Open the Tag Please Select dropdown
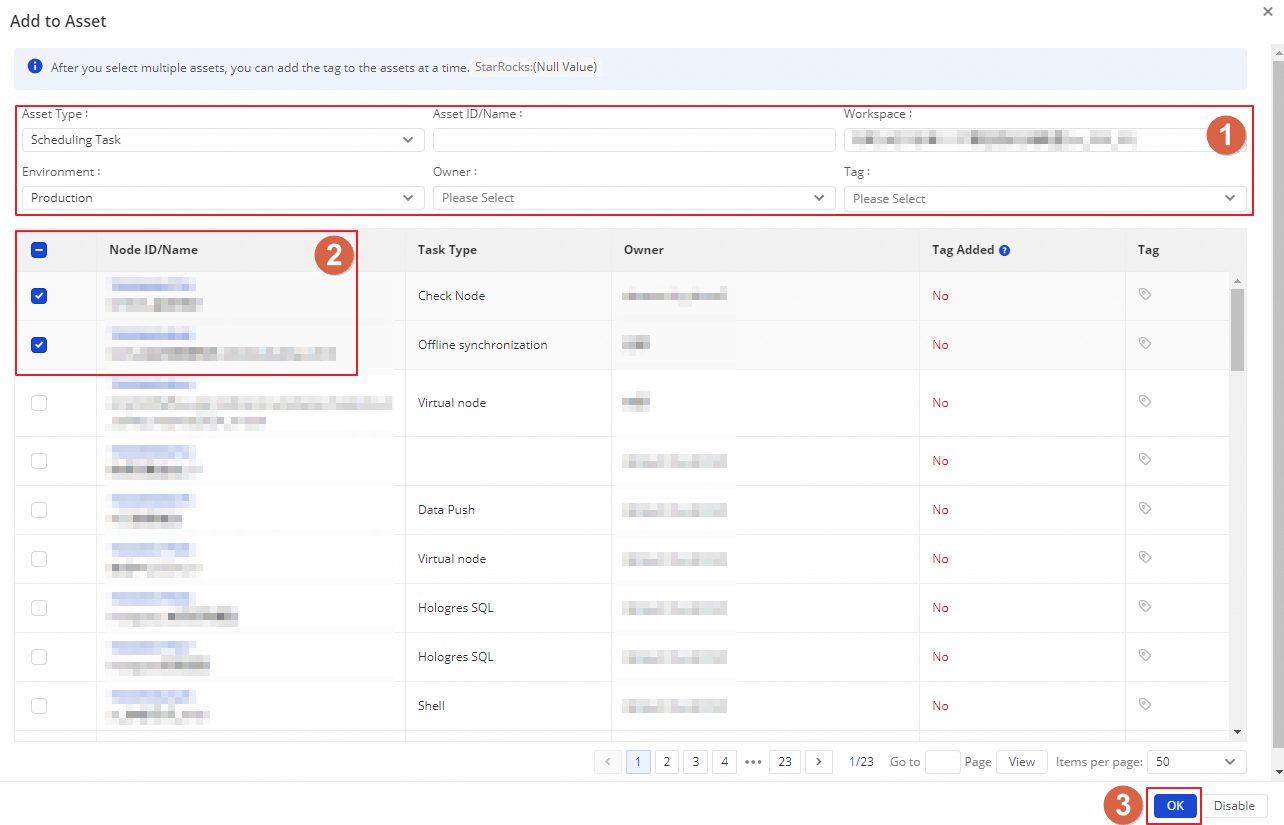The image size is (1284, 825). click(1045, 198)
